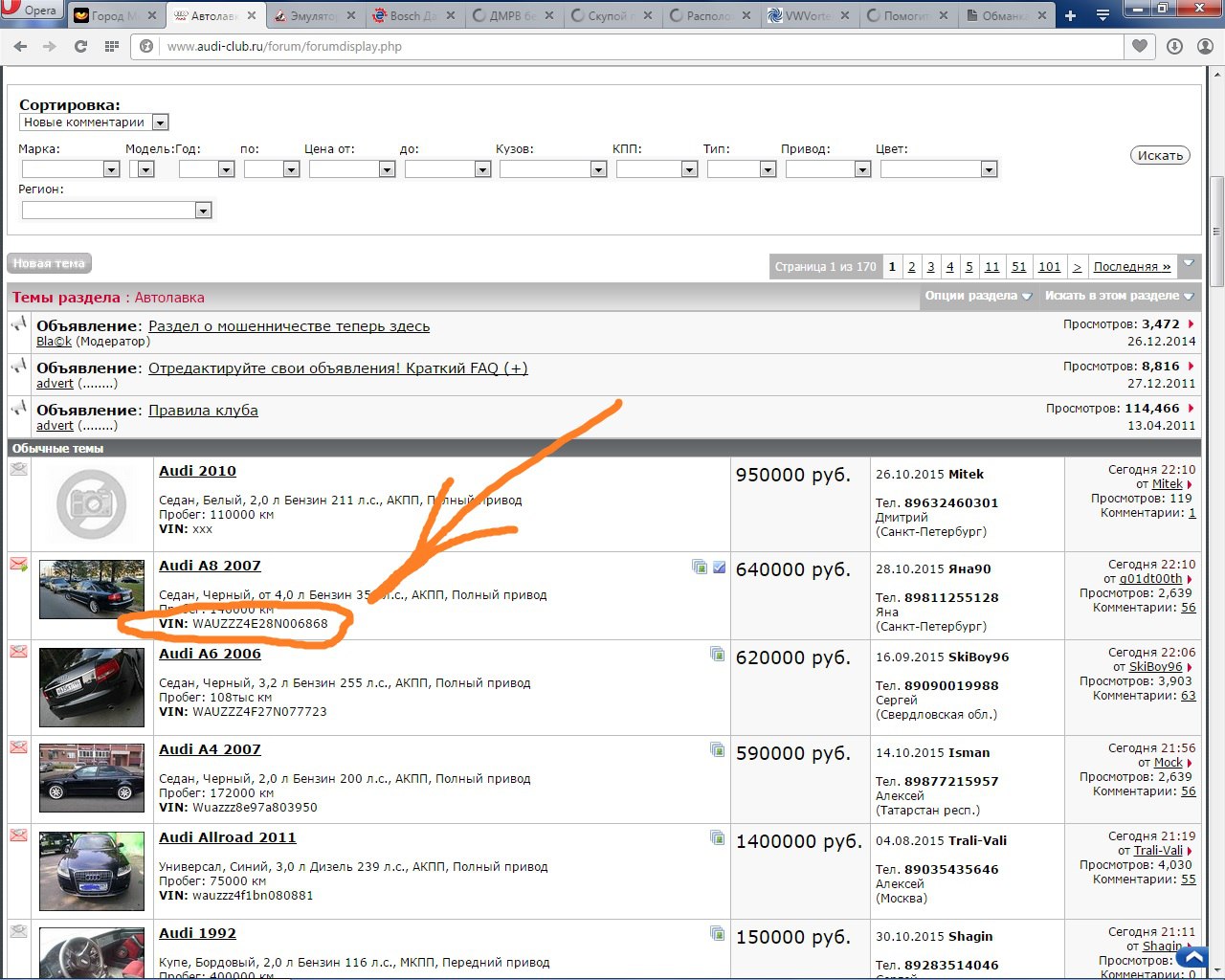
Task: Click the attachments icon on Audi A4 2007 row
Action: [717, 749]
